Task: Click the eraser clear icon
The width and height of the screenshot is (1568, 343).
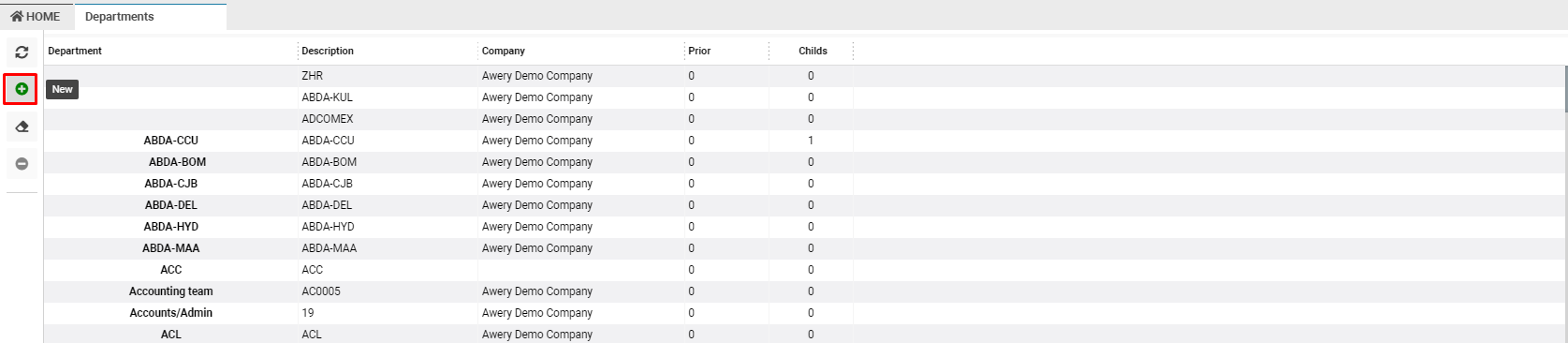Action: coord(22,127)
